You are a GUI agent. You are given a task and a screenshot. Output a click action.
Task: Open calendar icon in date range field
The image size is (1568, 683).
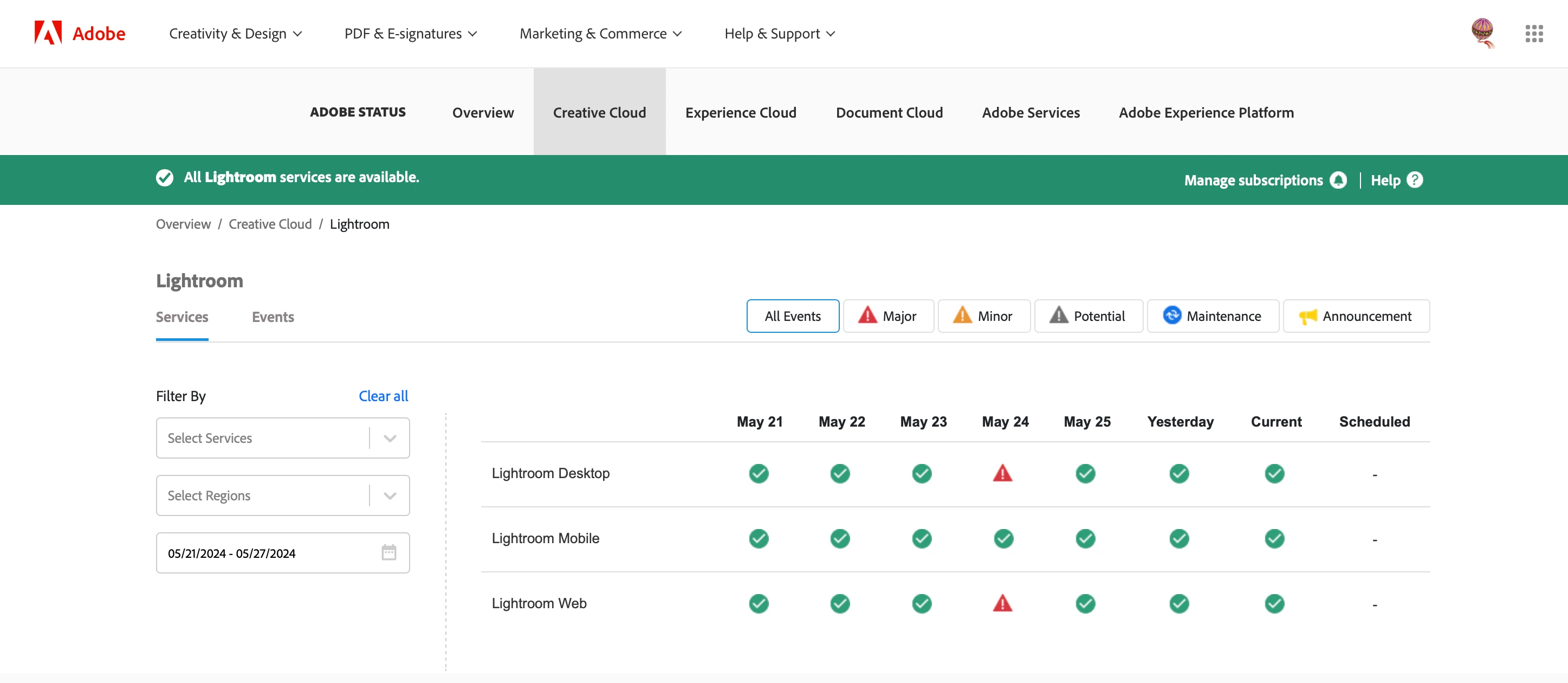point(388,553)
